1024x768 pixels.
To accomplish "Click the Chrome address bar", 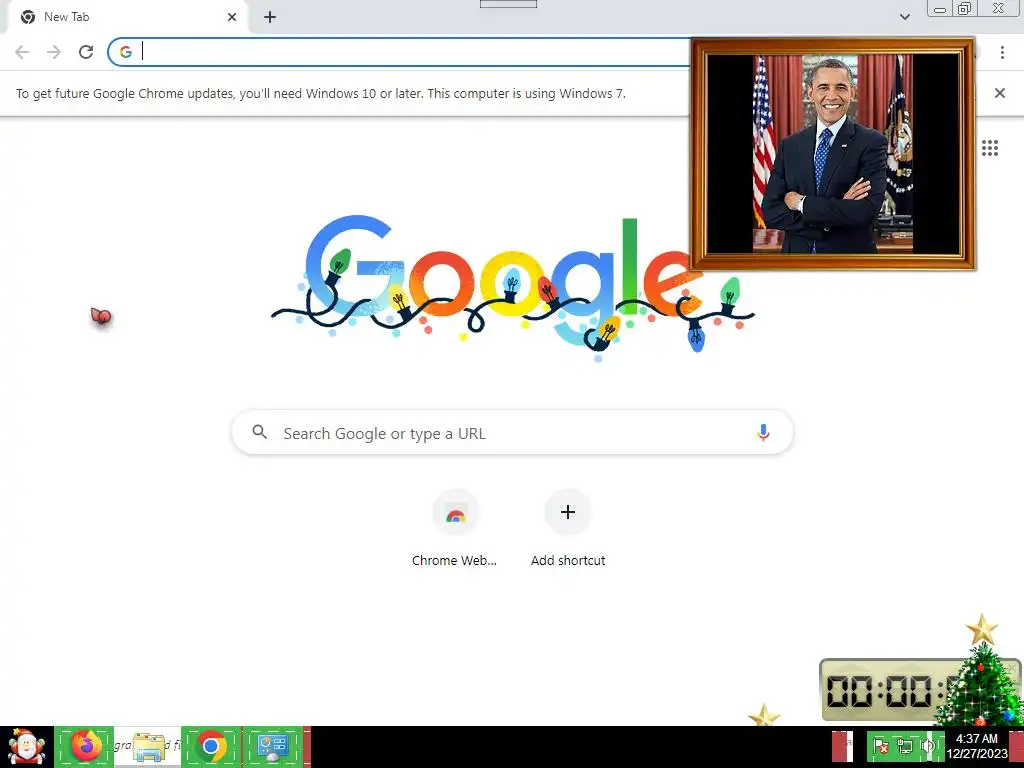I will click(398, 52).
